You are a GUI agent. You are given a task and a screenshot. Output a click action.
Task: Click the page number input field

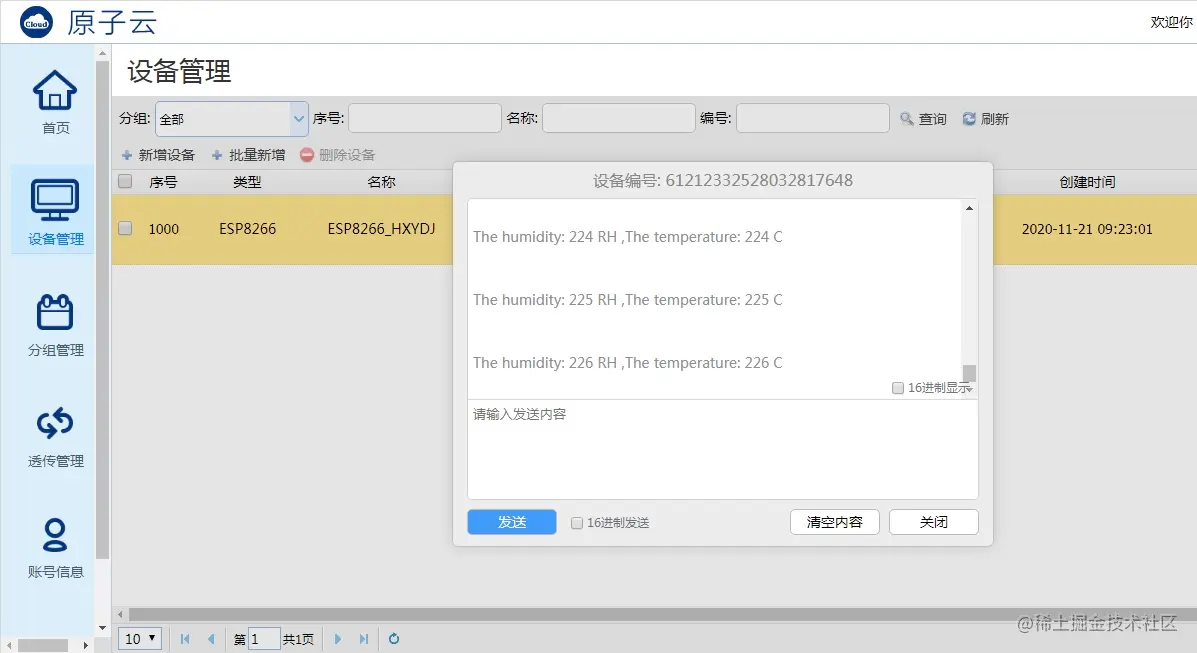(x=264, y=639)
